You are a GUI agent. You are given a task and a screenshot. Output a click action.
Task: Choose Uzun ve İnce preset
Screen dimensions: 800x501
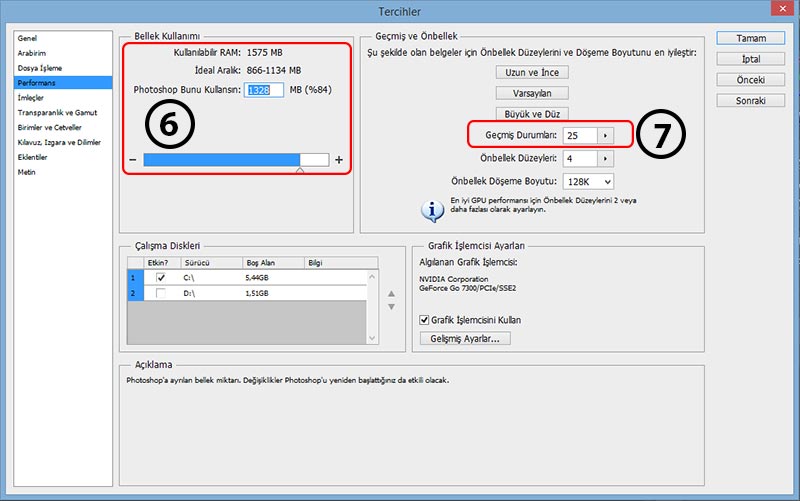click(532, 72)
